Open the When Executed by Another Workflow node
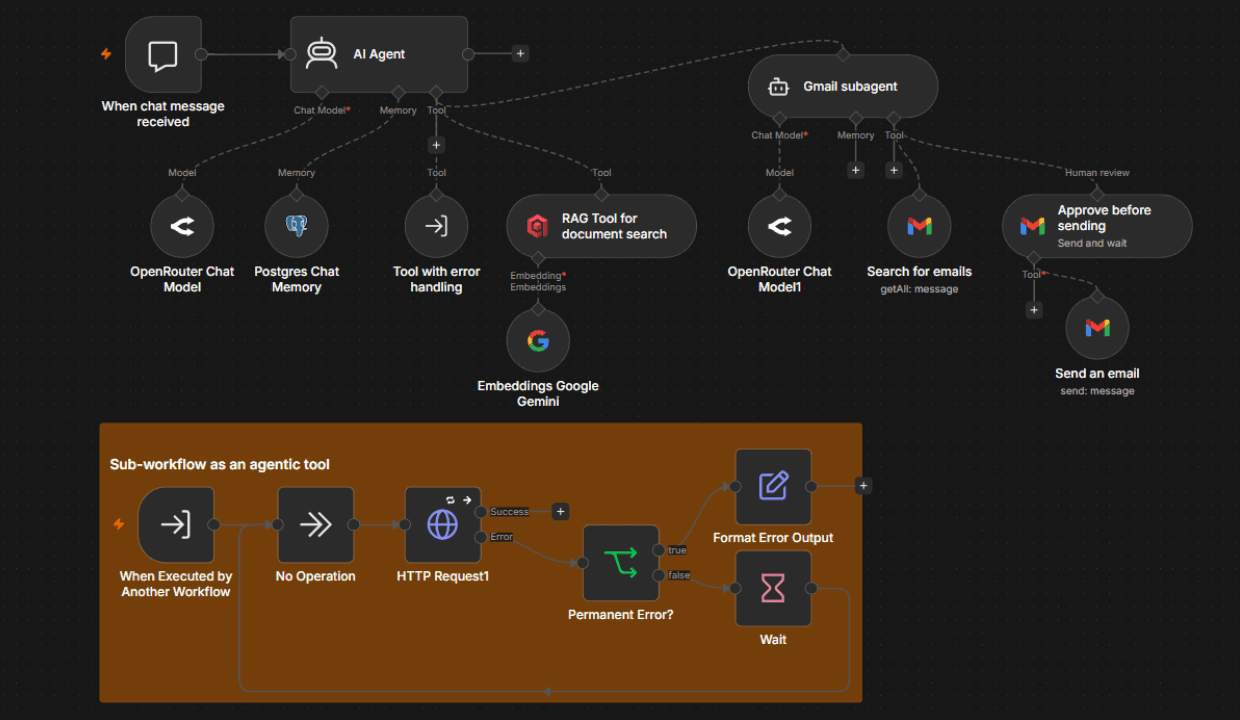 coord(176,525)
